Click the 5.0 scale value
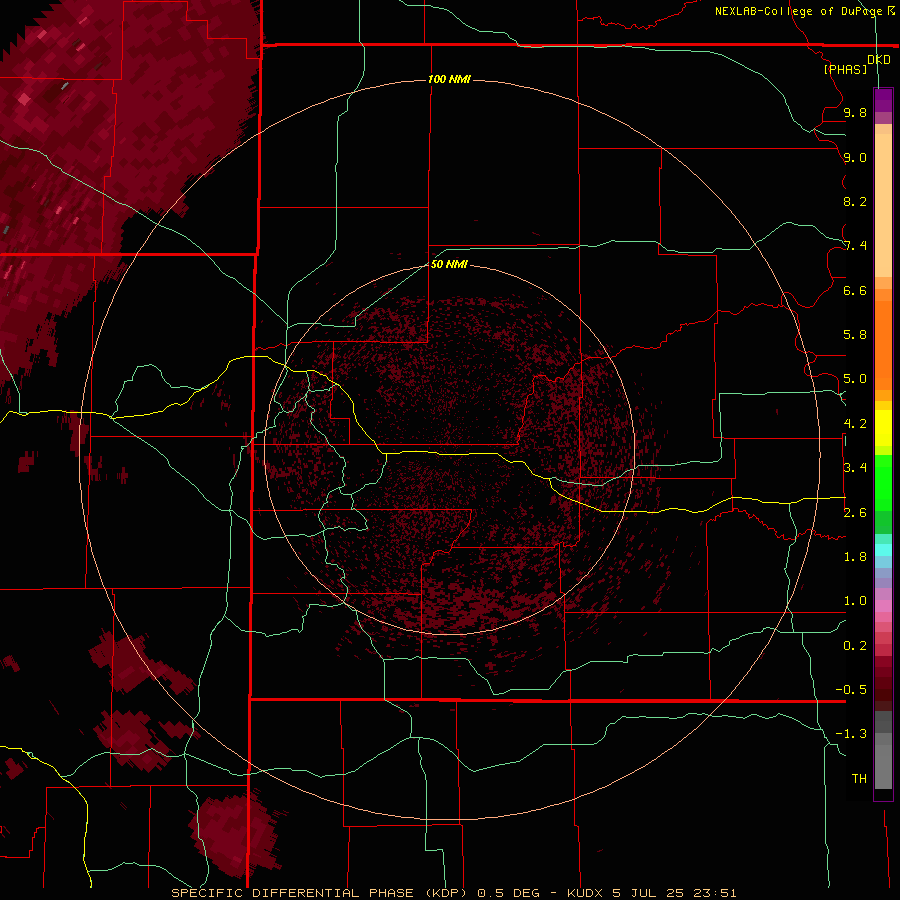This screenshot has width=900, height=900. coord(855,379)
